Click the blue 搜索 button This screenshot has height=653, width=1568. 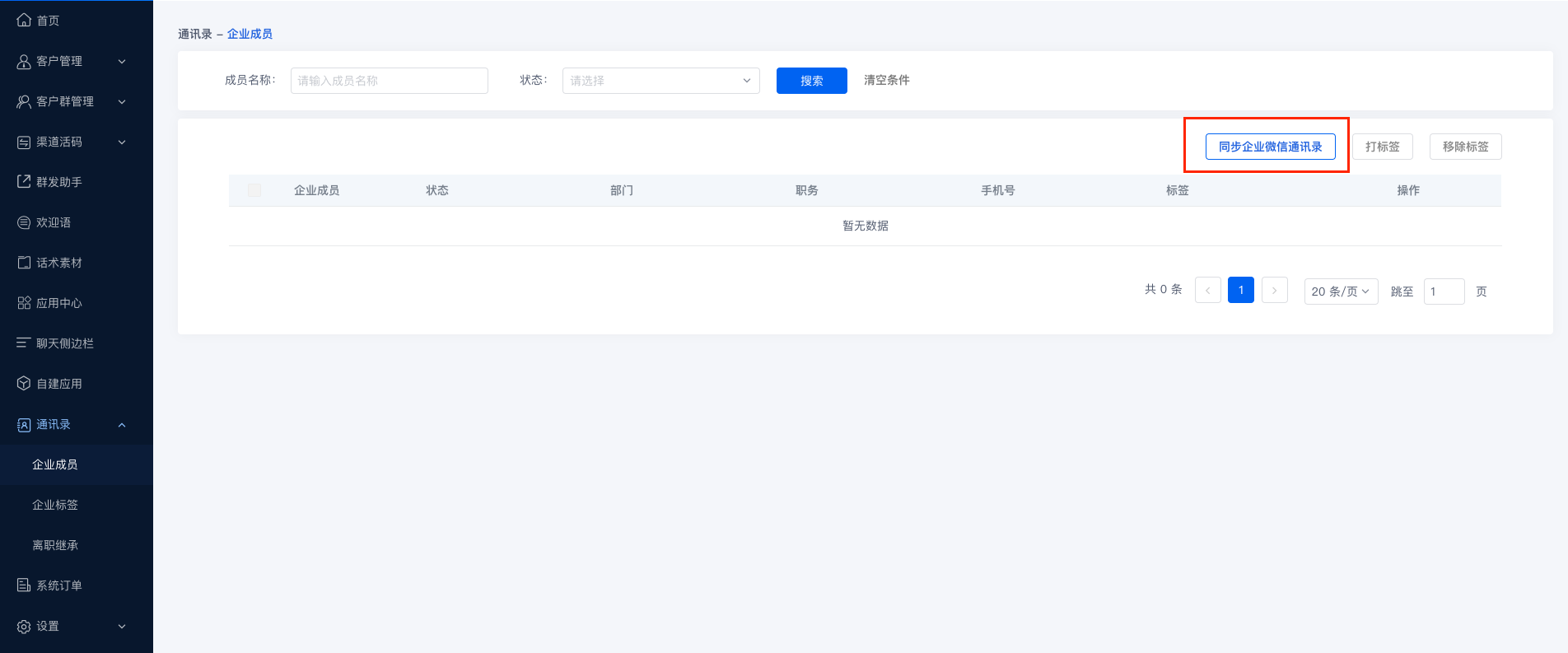point(812,81)
